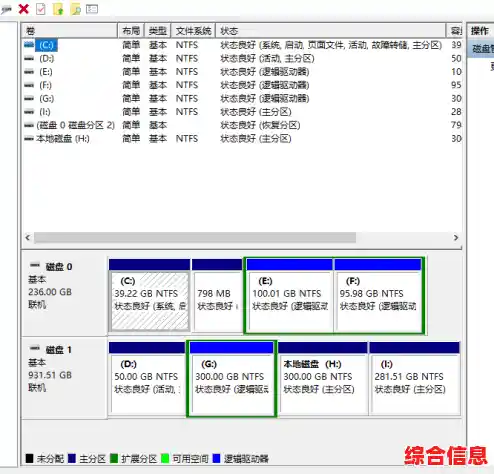Sort by the 卷 column header

(x=70, y=31)
